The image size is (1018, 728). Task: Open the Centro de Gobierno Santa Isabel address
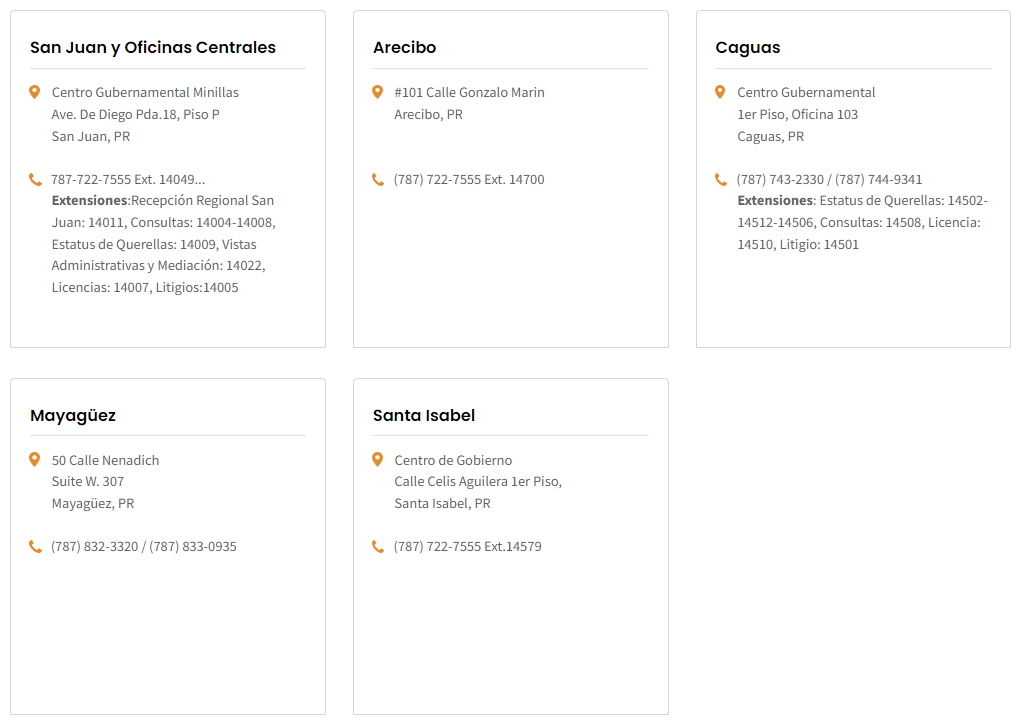click(478, 482)
